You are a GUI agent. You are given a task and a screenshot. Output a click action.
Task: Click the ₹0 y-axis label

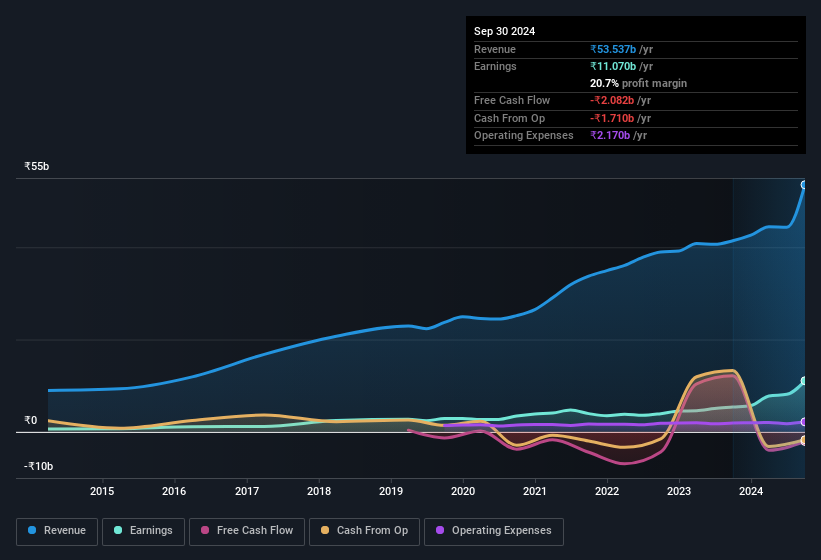pyautogui.click(x=30, y=420)
